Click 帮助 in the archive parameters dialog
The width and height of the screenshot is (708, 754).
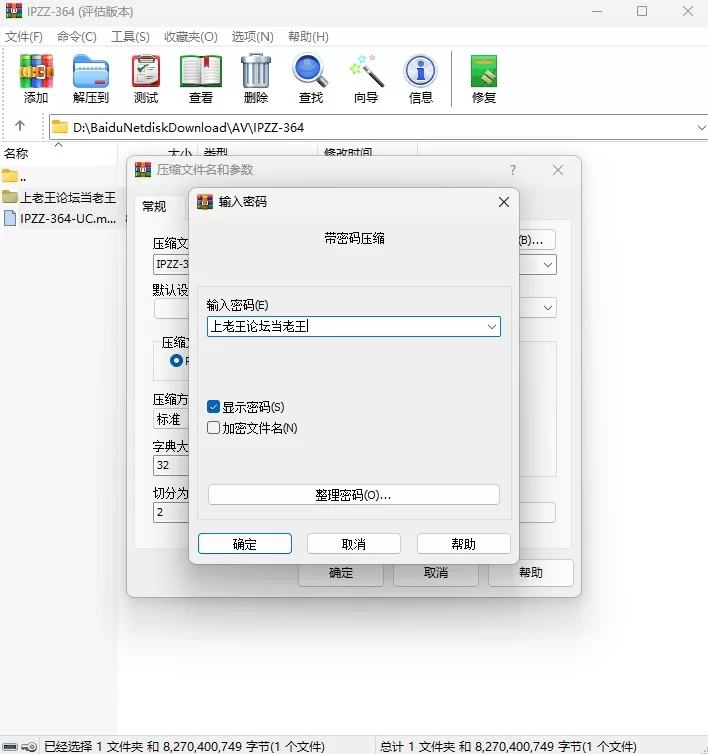pyautogui.click(x=531, y=573)
